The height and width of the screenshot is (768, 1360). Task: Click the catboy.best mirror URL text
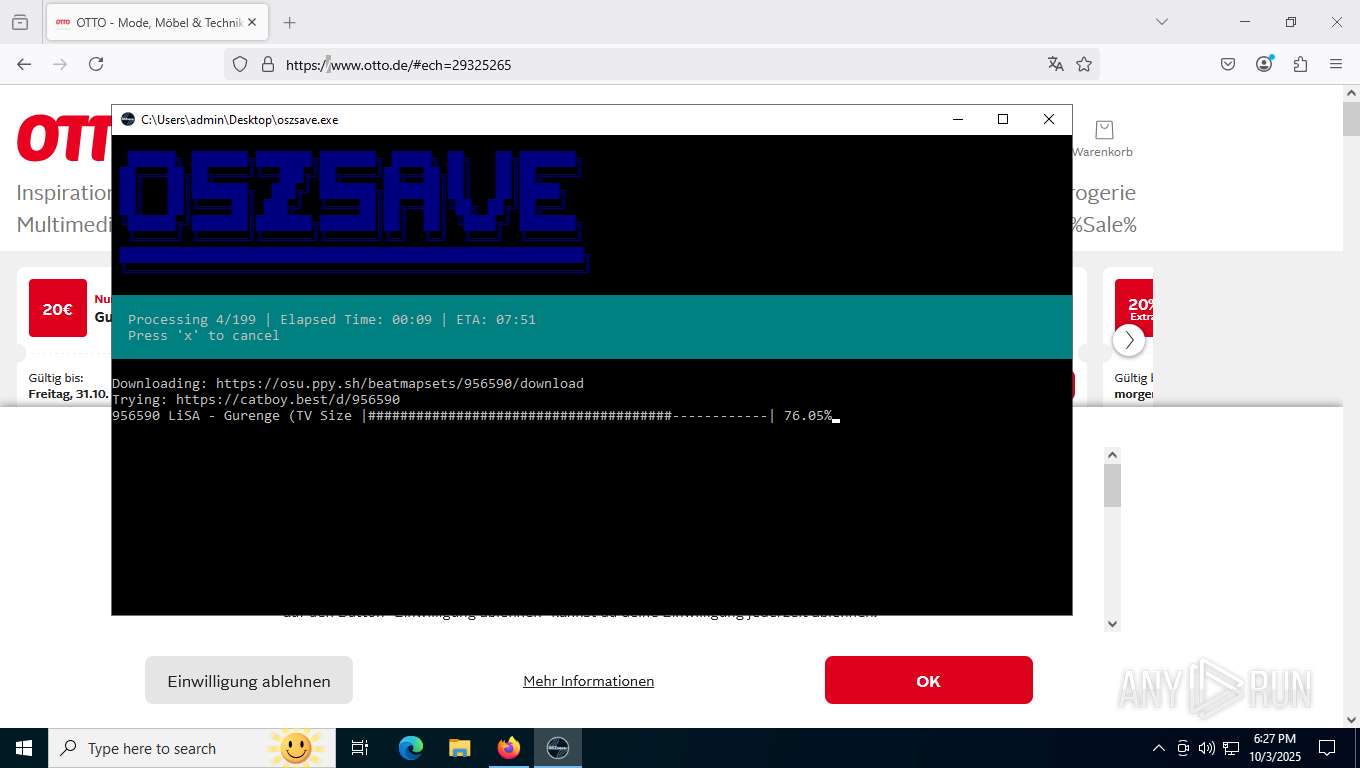288,399
